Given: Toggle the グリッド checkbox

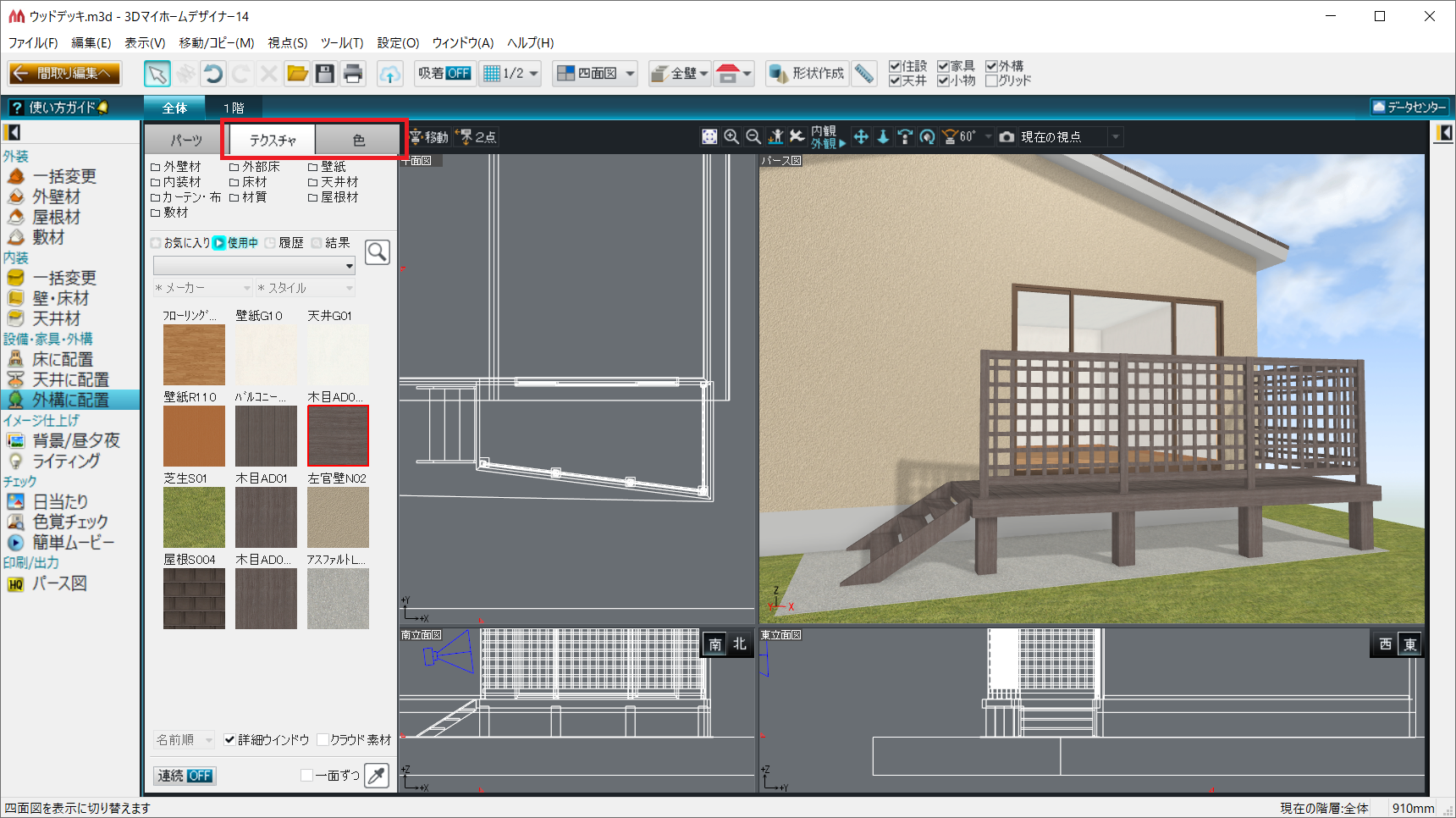Looking at the screenshot, I should click(x=991, y=81).
